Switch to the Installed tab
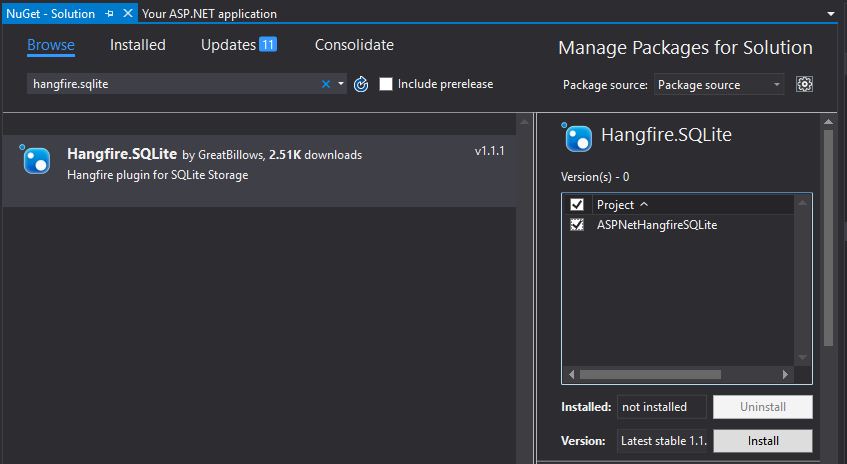Screen dimensions: 847x464 pos(138,45)
